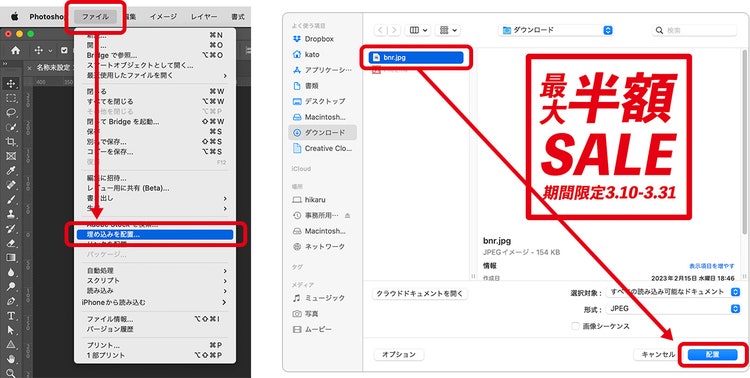Choose 1部プリント menu entry
The height and width of the screenshot is (378, 750).
(x=155, y=356)
